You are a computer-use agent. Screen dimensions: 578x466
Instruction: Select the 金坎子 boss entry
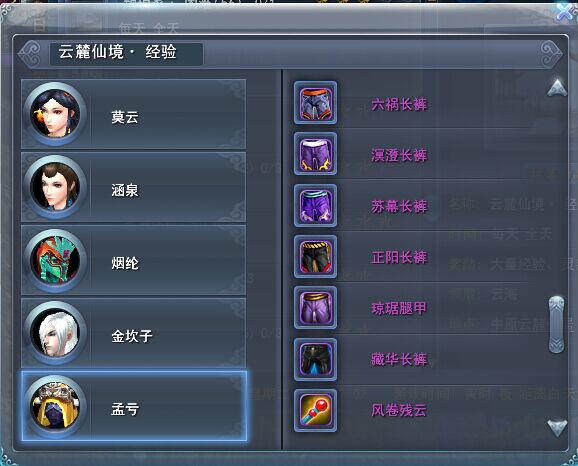[134, 333]
